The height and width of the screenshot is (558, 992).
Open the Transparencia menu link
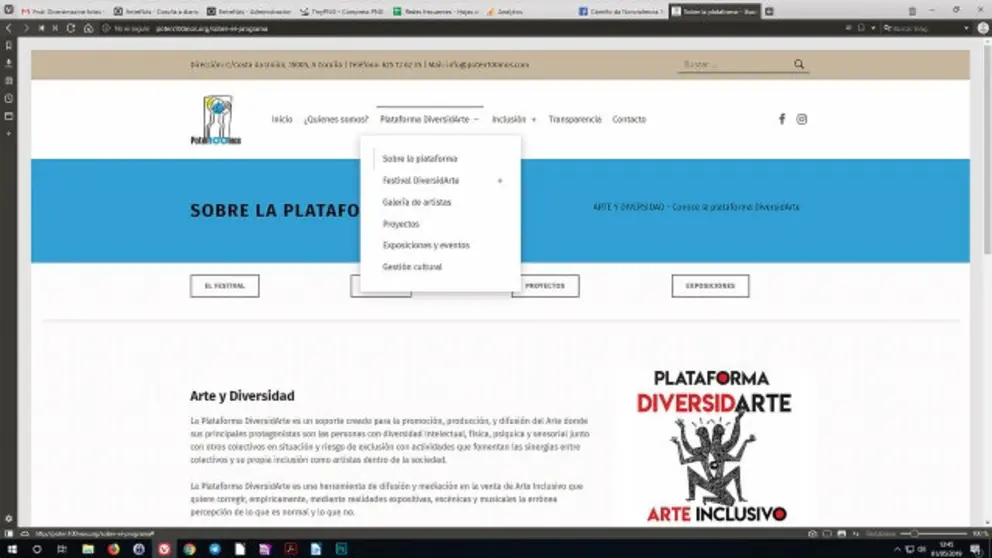tap(575, 119)
